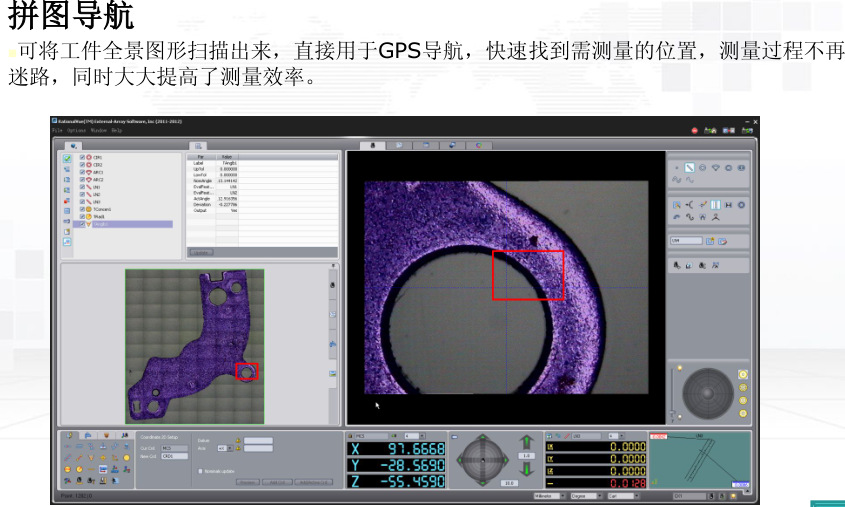Image resolution: width=845 pixels, height=507 pixels.
Task: Open the Axis selection dropdown
Action: click(x=224, y=447)
